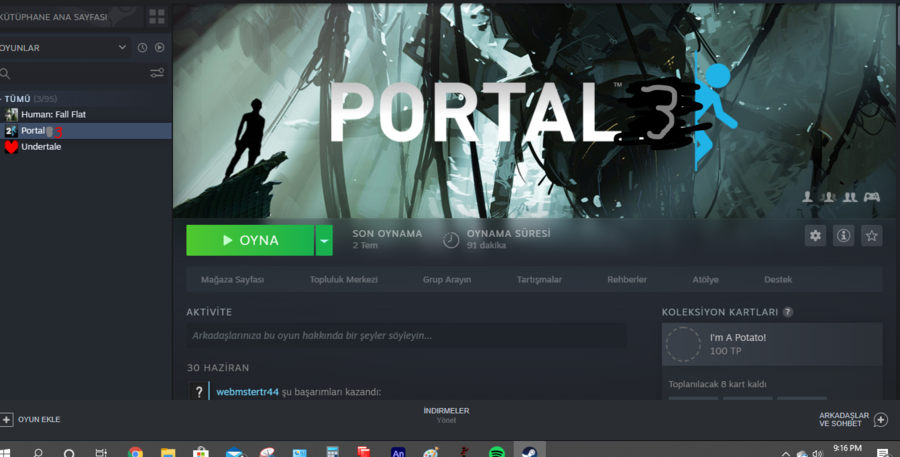Click the Steam taskbar icon
The width and height of the screenshot is (900, 457).
[x=529, y=452]
